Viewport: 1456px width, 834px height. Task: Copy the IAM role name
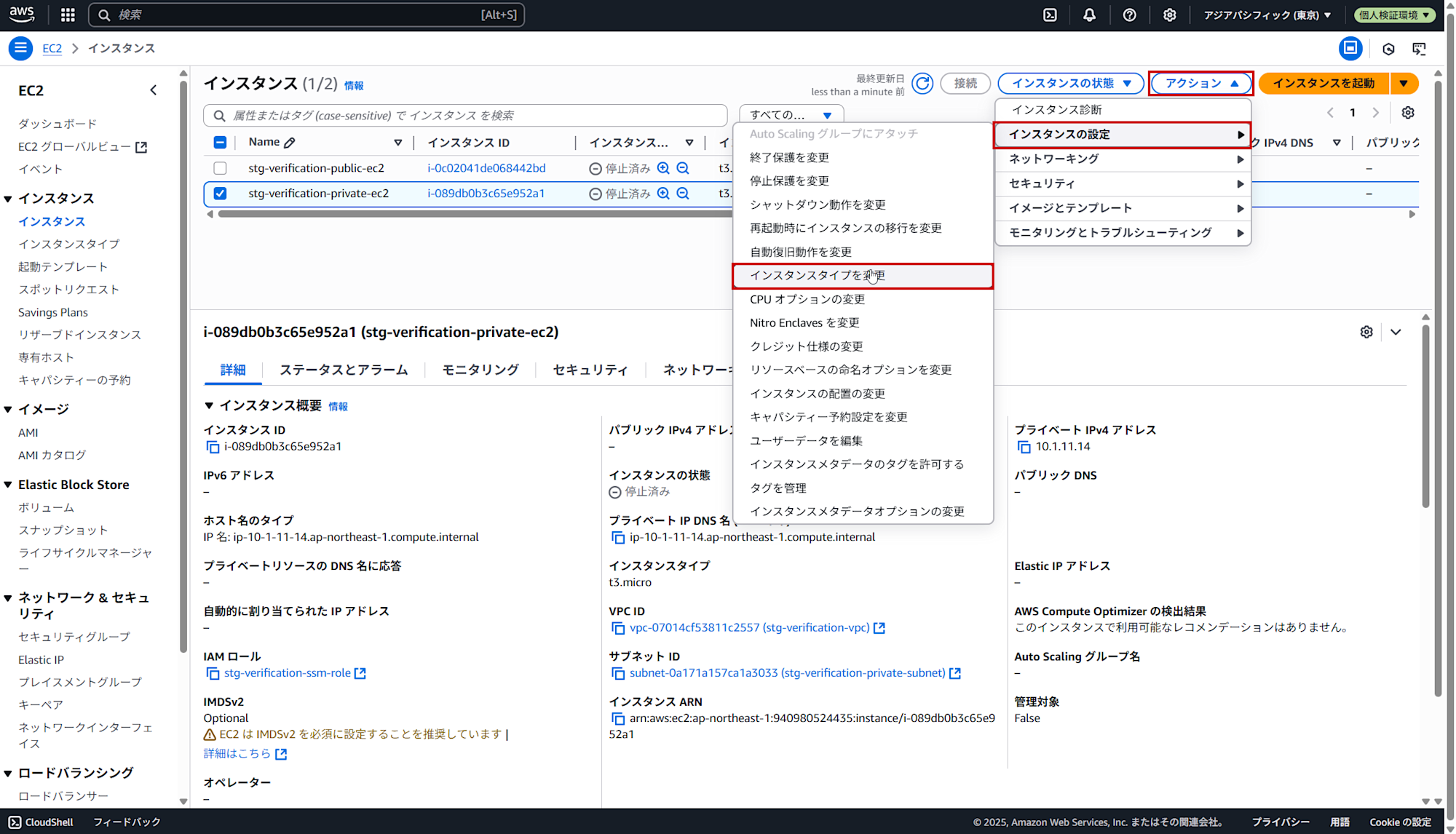pos(213,674)
